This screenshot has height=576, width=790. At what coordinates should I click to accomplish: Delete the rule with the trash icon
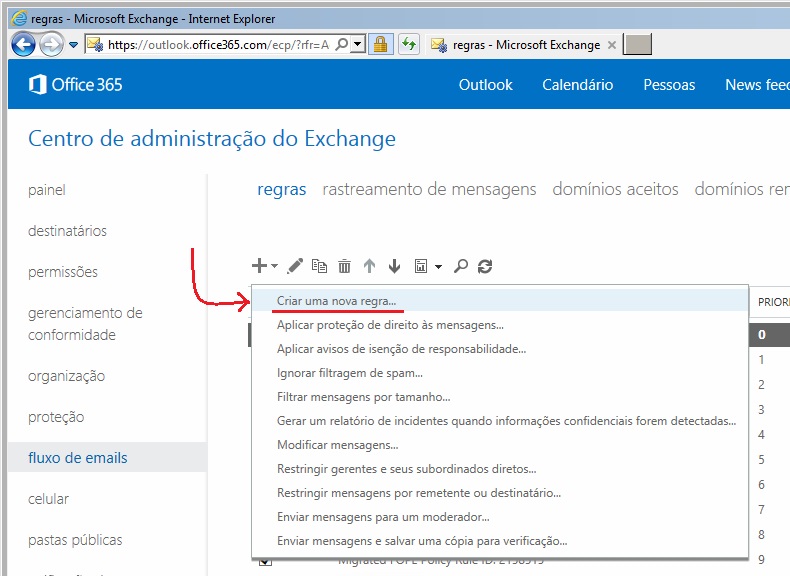pos(344,266)
